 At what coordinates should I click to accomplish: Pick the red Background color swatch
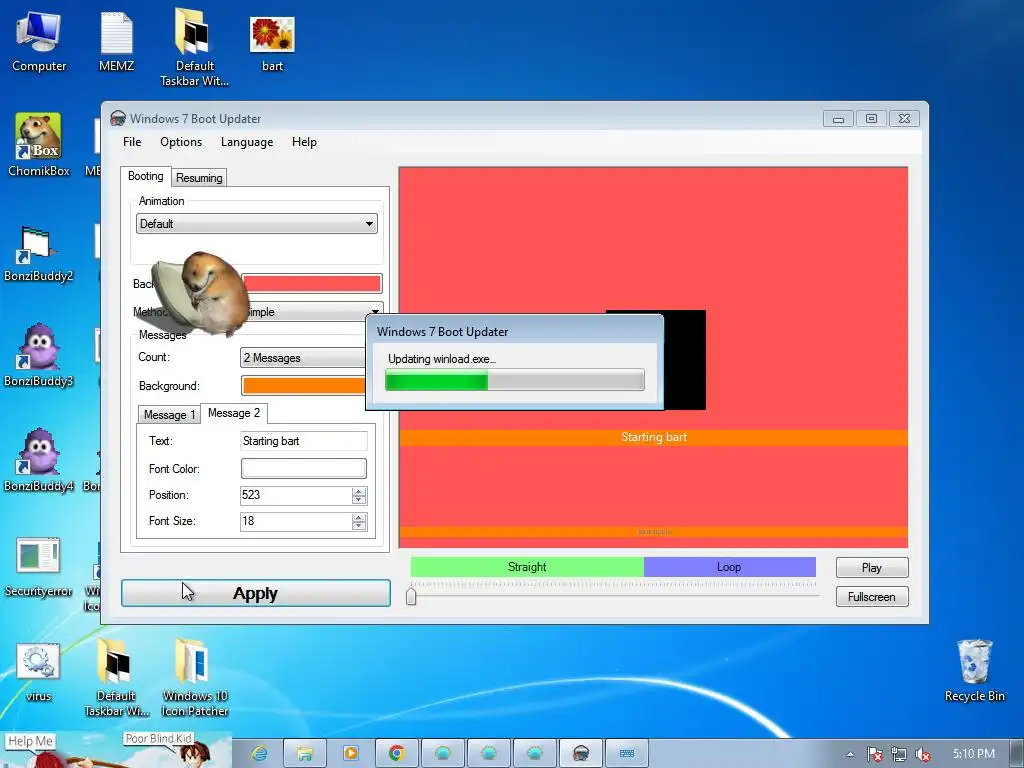coord(312,283)
